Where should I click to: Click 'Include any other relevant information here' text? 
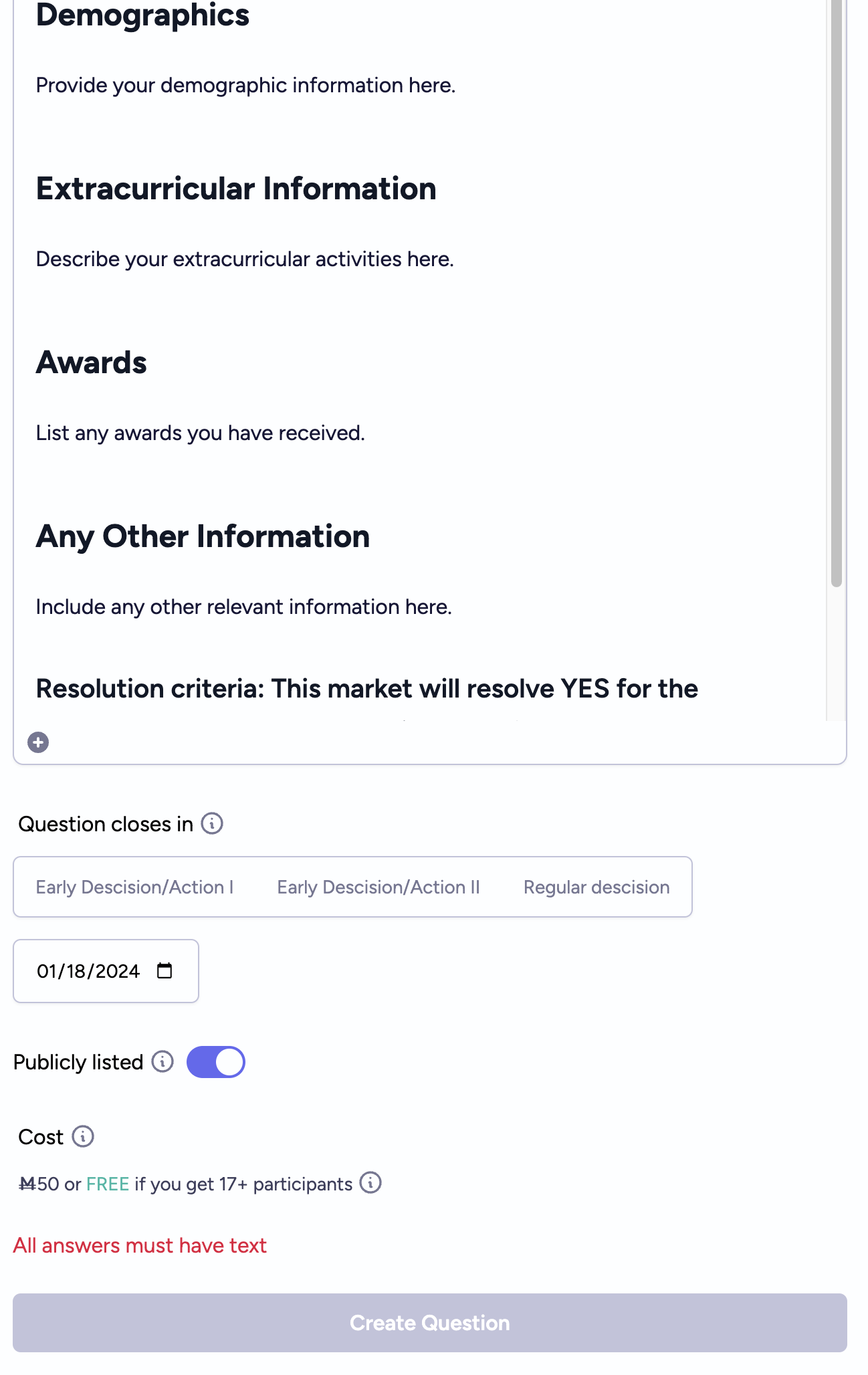tap(244, 607)
